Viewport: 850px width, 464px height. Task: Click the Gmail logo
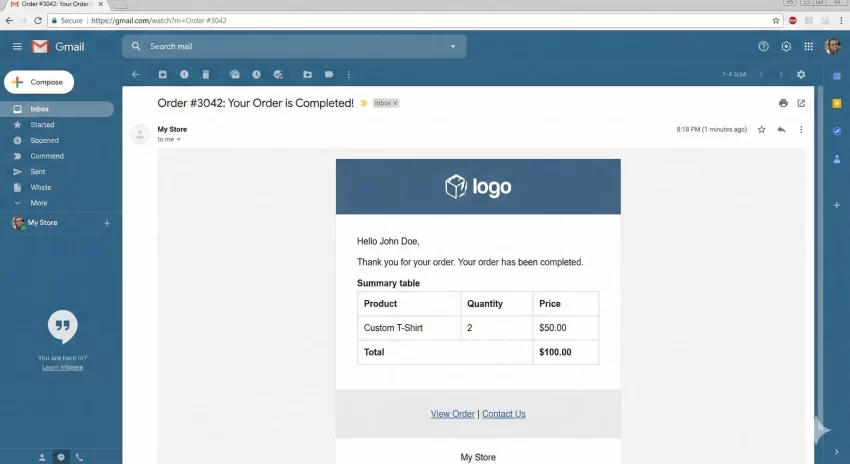[x=58, y=47]
